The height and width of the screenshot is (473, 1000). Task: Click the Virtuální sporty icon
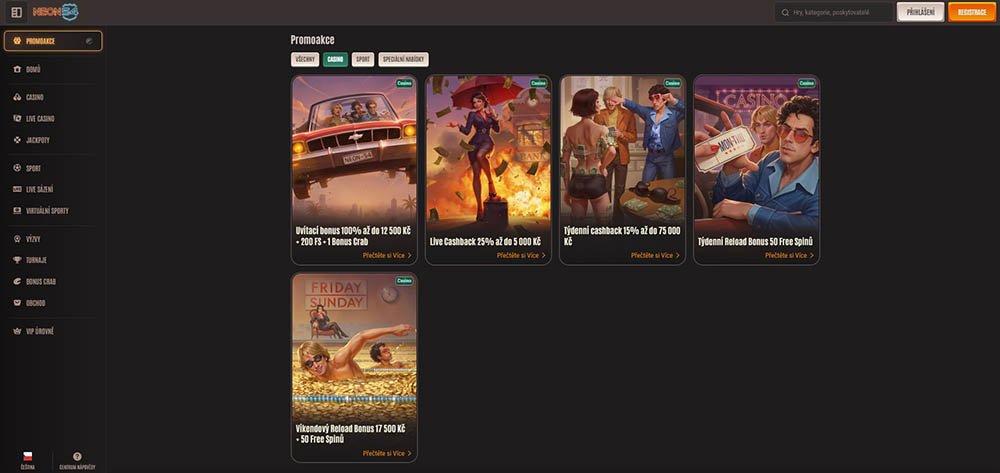click(x=17, y=210)
